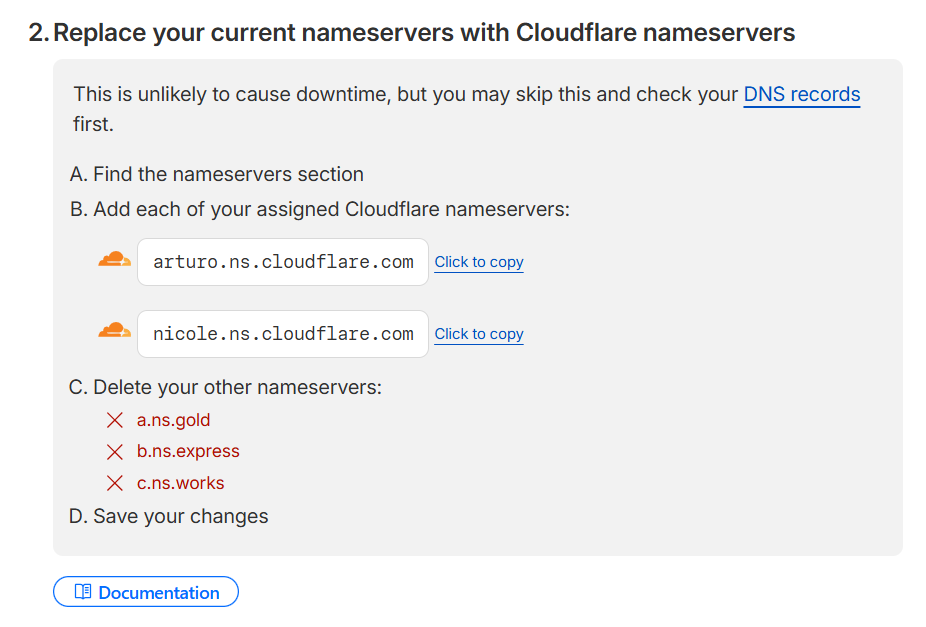
Task: Click the cloud icon beside nicole nameserver
Action: point(114,331)
